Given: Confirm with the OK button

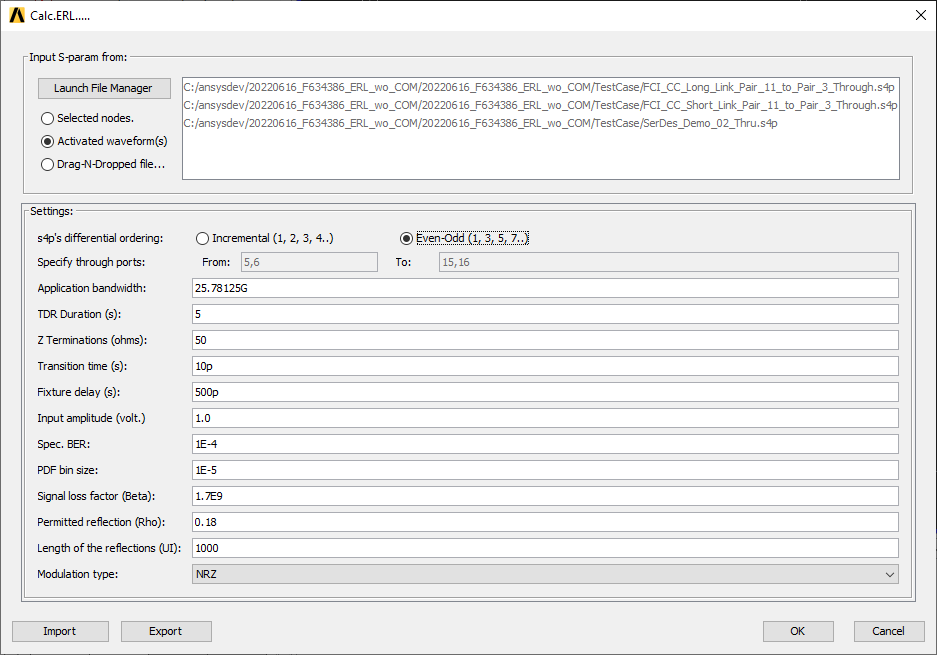Looking at the screenshot, I should 798,632.
